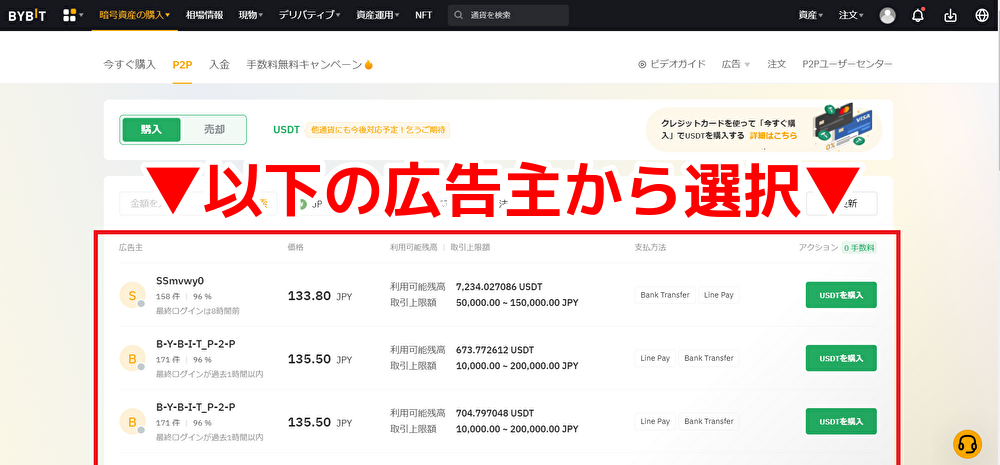Expand the 広告 dropdown
This screenshot has height=465, width=1000.
(736, 64)
